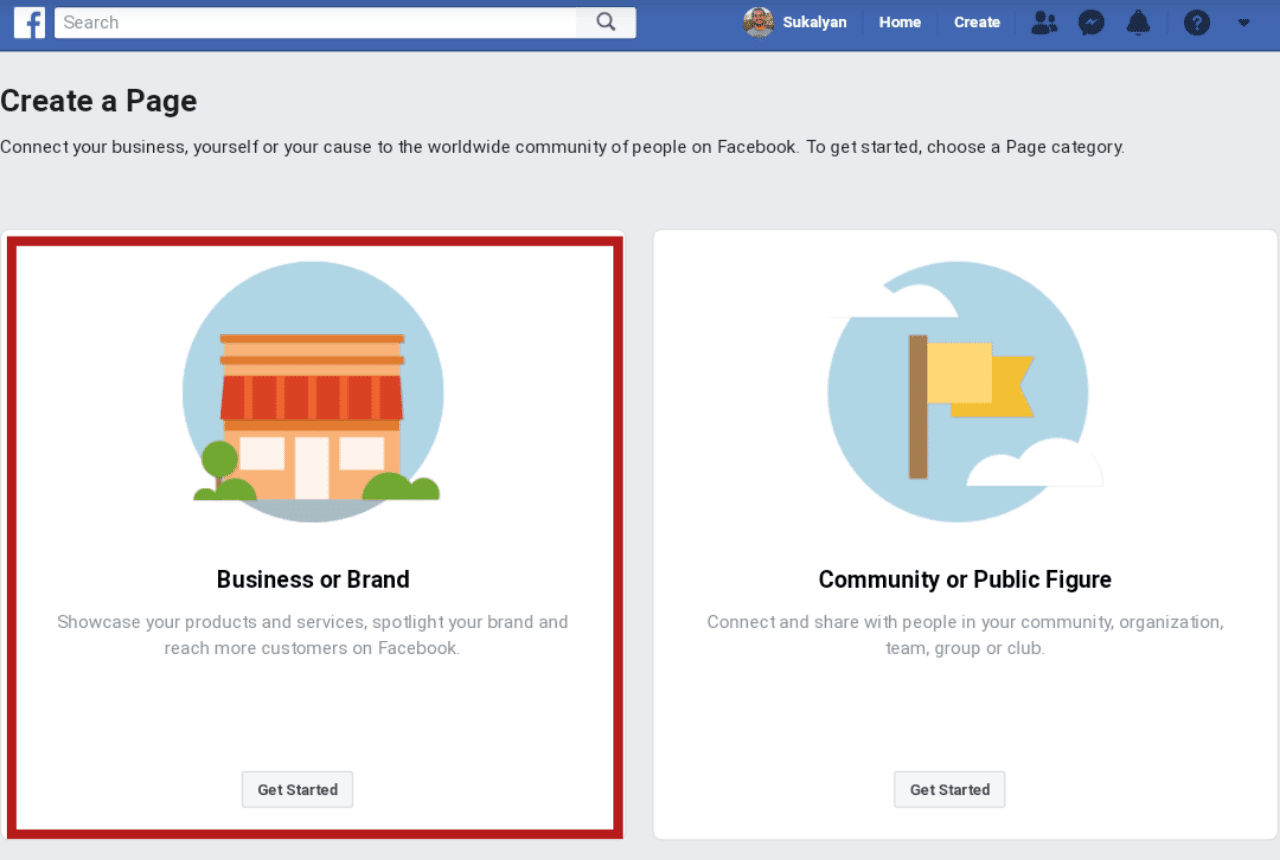Click Get Started under Community or Public Figure
Image resolution: width=1280 pixels, height=860 pixels.
[949, 789]
